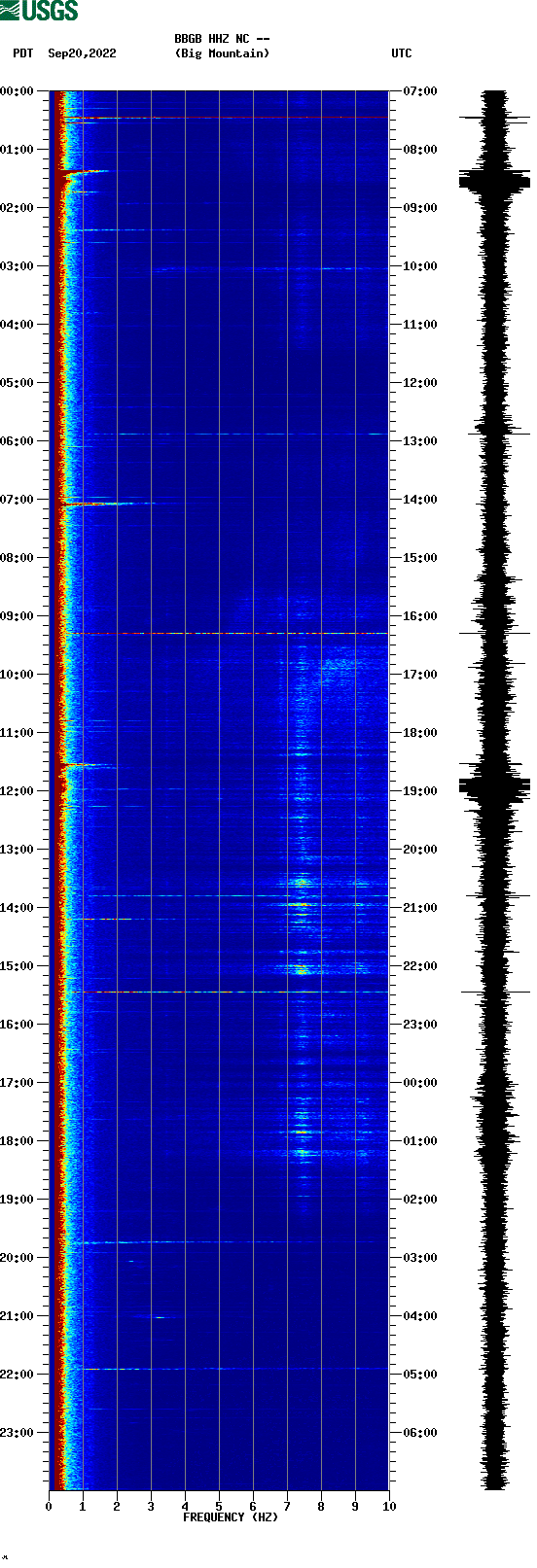Click the PDT time label '02:00'
The width and height of the screenshot is (537, 1568).
tap(18, 208)
